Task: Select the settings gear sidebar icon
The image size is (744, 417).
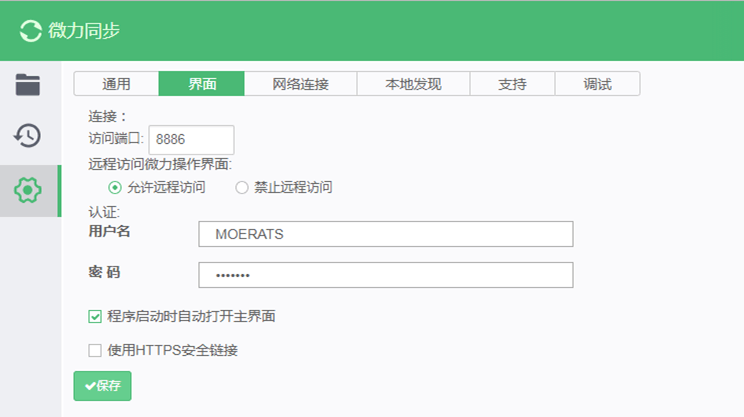Action: [x=28, y=191]
